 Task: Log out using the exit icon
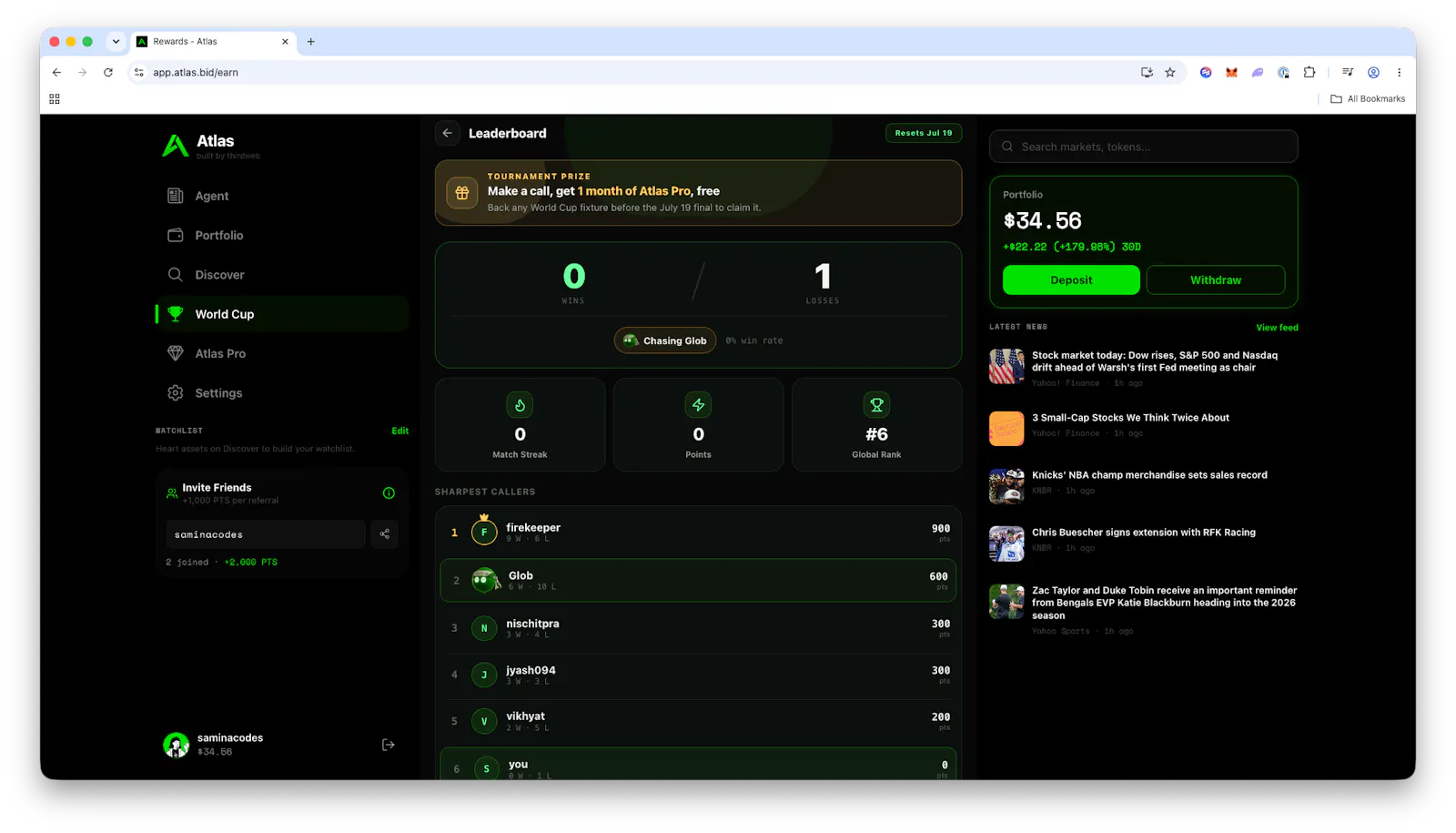(x=389, y=745)
